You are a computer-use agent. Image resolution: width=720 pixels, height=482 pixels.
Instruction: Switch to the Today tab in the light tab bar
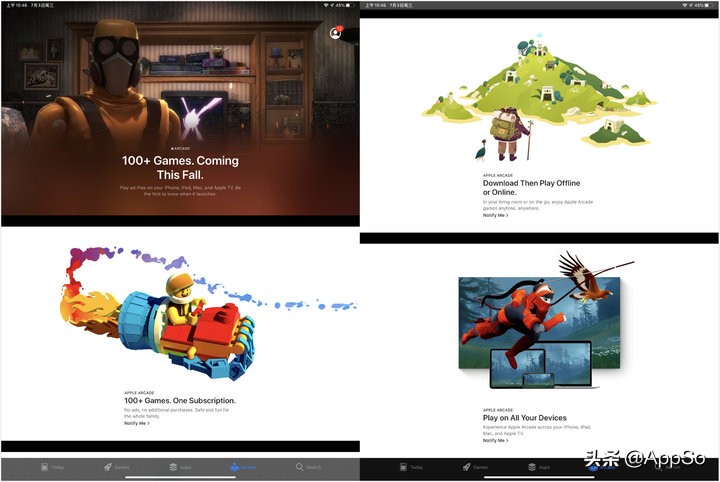[52, 467]
